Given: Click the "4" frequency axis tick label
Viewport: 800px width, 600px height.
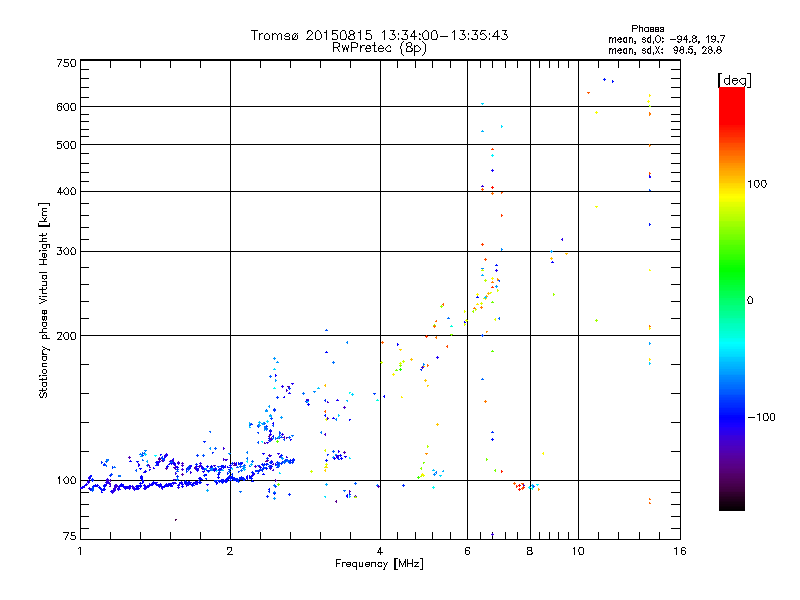Looking at the screenshot, I should [x=380, y=551].
